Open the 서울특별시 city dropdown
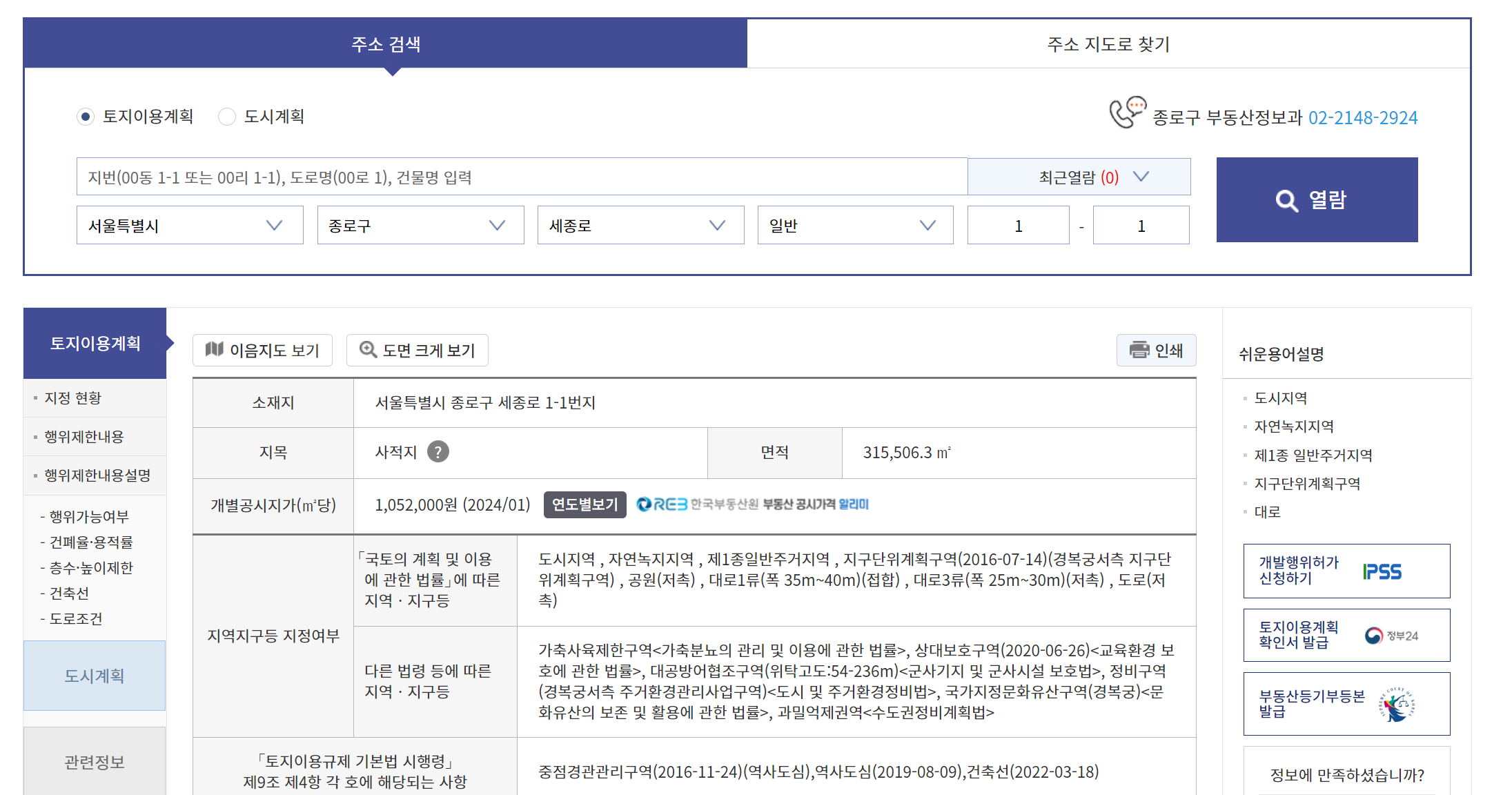The height and width of the screenshot is (795, 1512). (190, 226)
